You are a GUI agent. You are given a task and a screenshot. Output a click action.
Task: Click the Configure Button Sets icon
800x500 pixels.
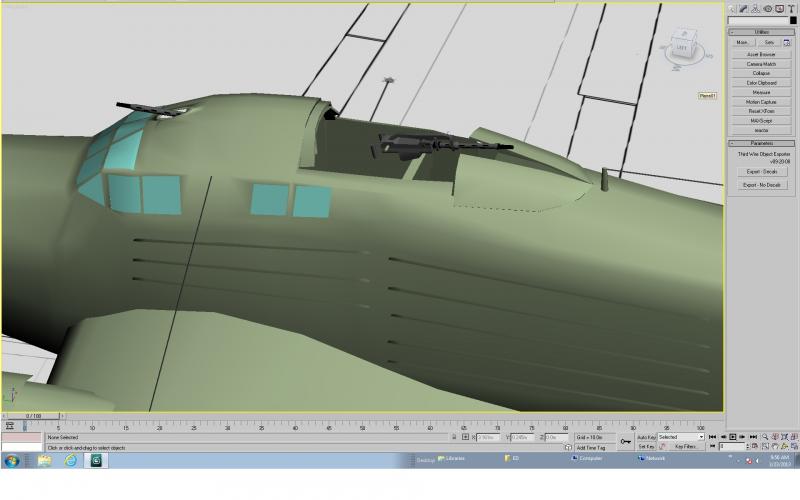(x=786, y=42)
